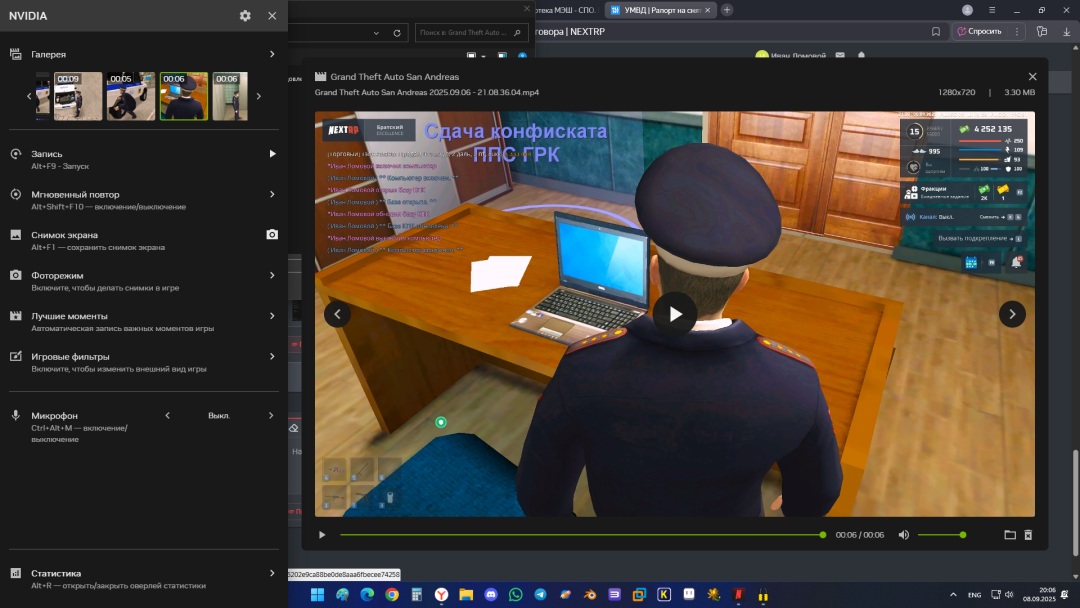This screenshot has height=608, width=1080.
Task: Click the Спросить assistant button
Action: 979,32
